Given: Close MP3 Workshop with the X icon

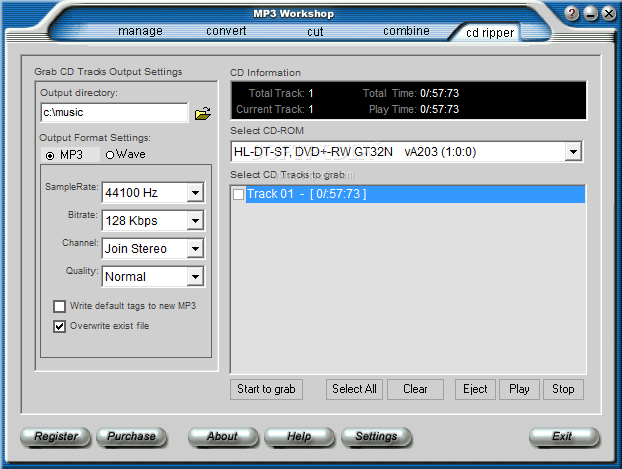Looking at the screenshot, I should point(609,14).
